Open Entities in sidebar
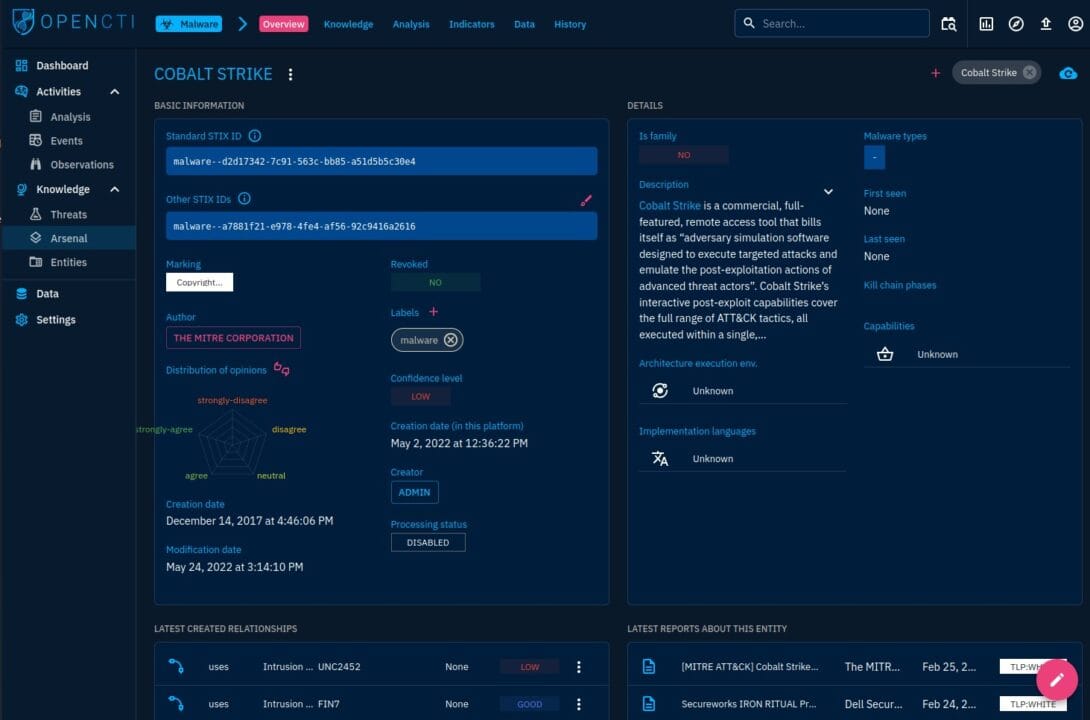This screenshot has width=1090, height=720. pos(68,262)
